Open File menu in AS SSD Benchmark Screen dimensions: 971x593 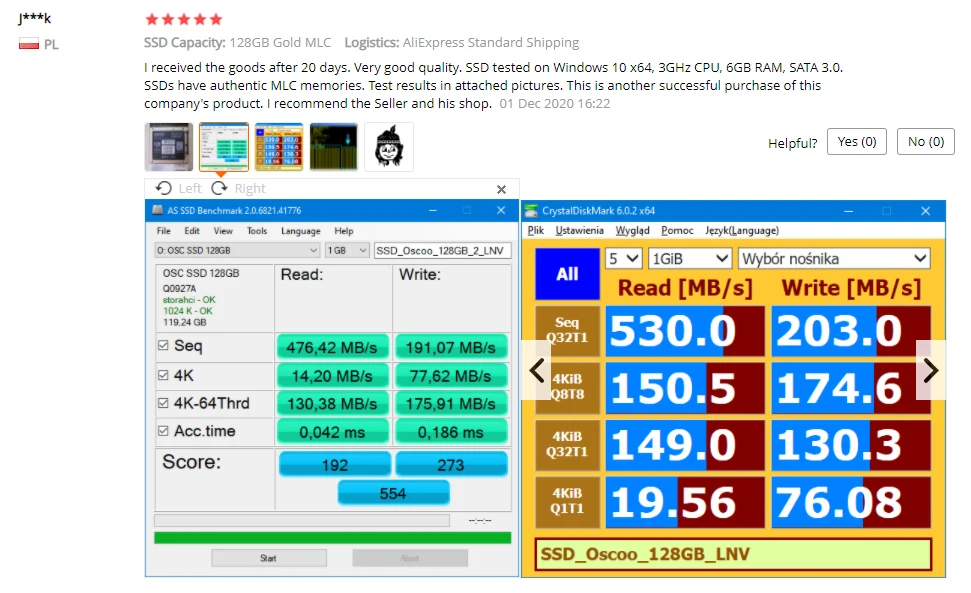163,231
